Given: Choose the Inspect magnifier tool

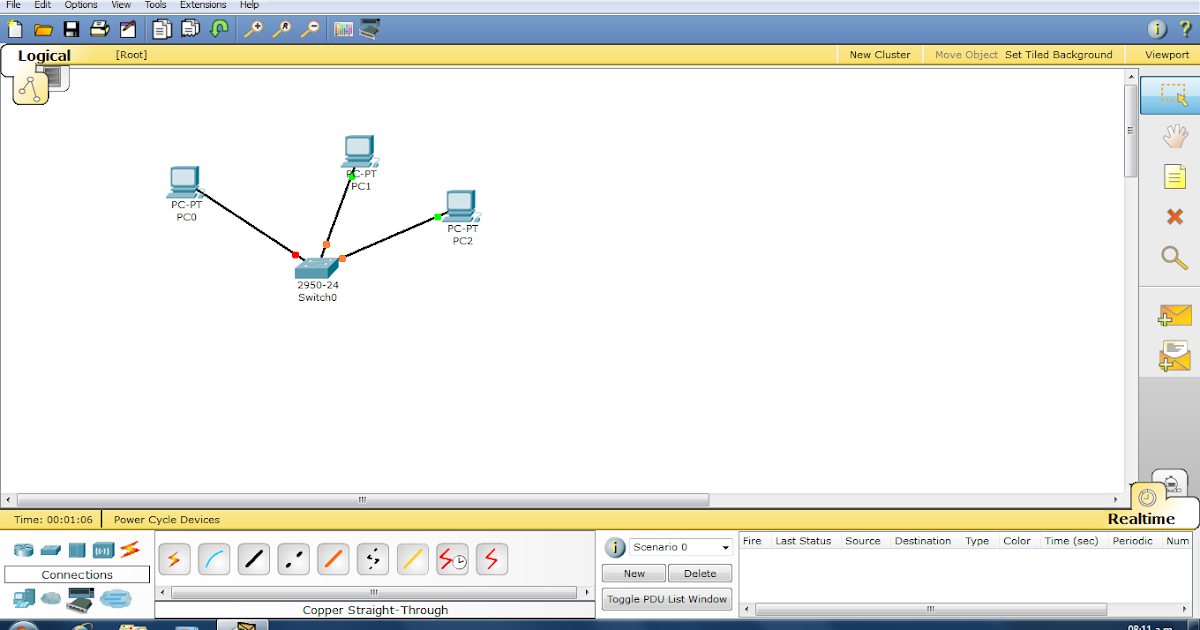Looking at the screenshot, I should point(1172,258).
